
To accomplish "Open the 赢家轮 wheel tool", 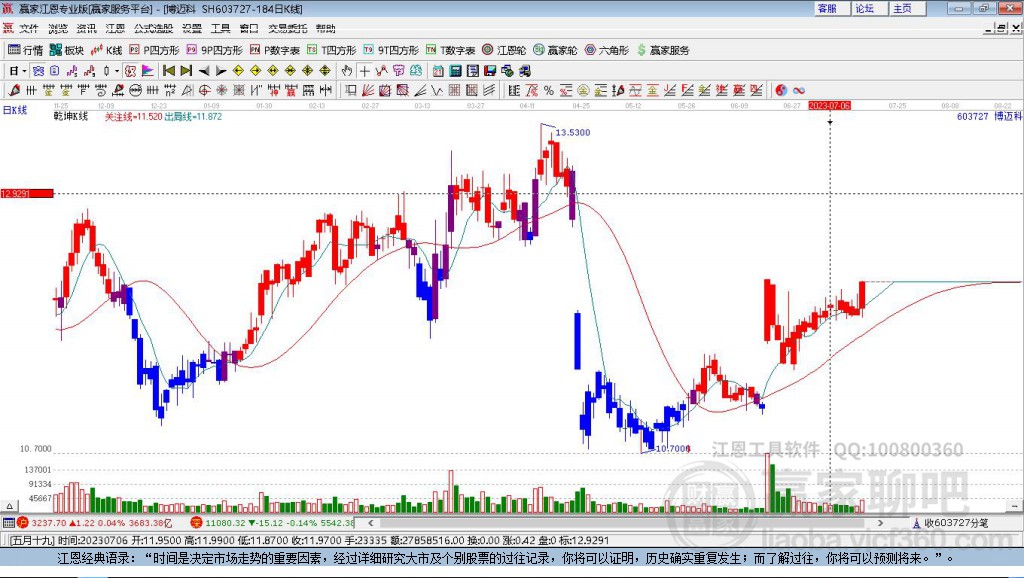I will tap(555, 50).
